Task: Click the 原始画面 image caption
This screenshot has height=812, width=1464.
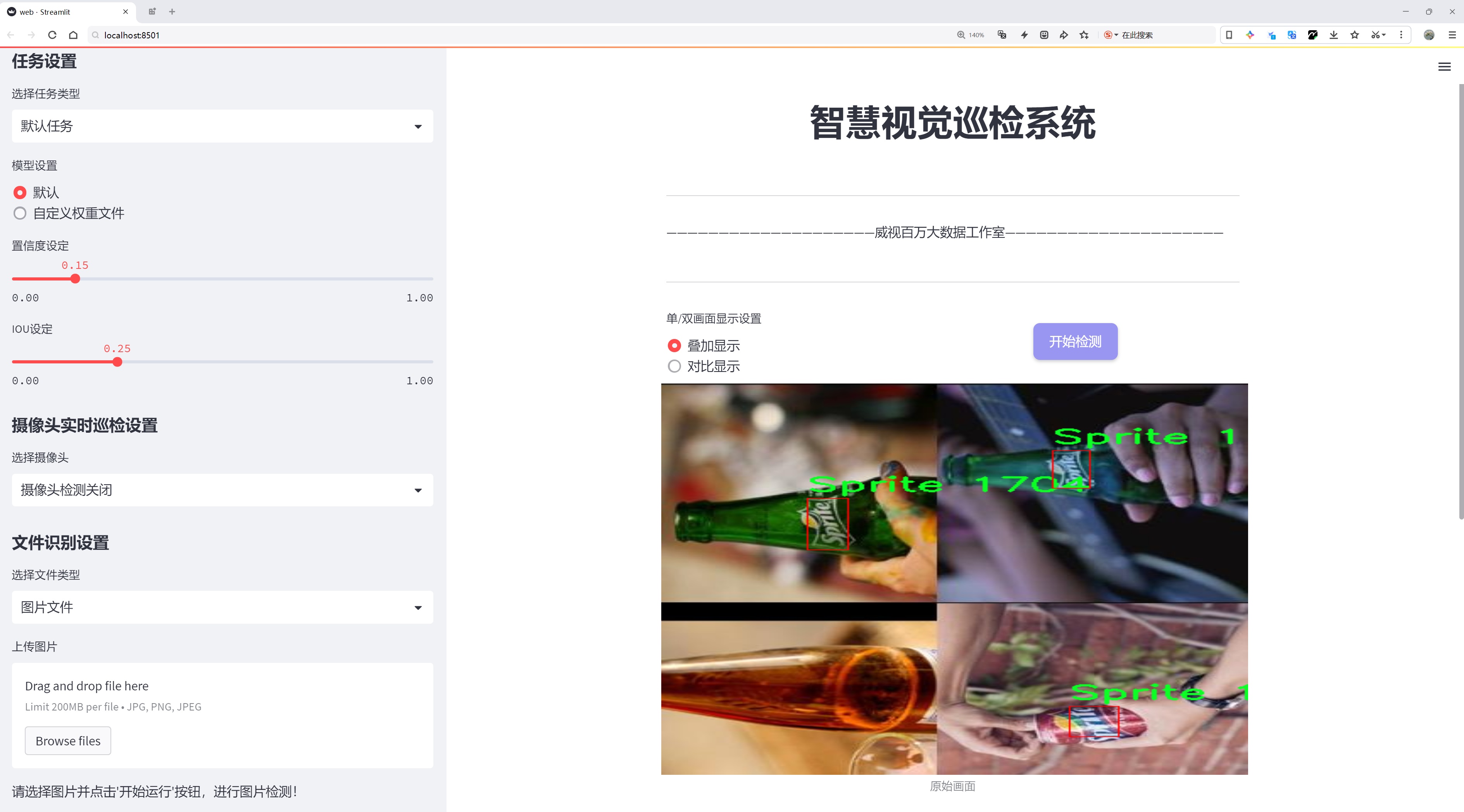Action: tap(952, 786)
